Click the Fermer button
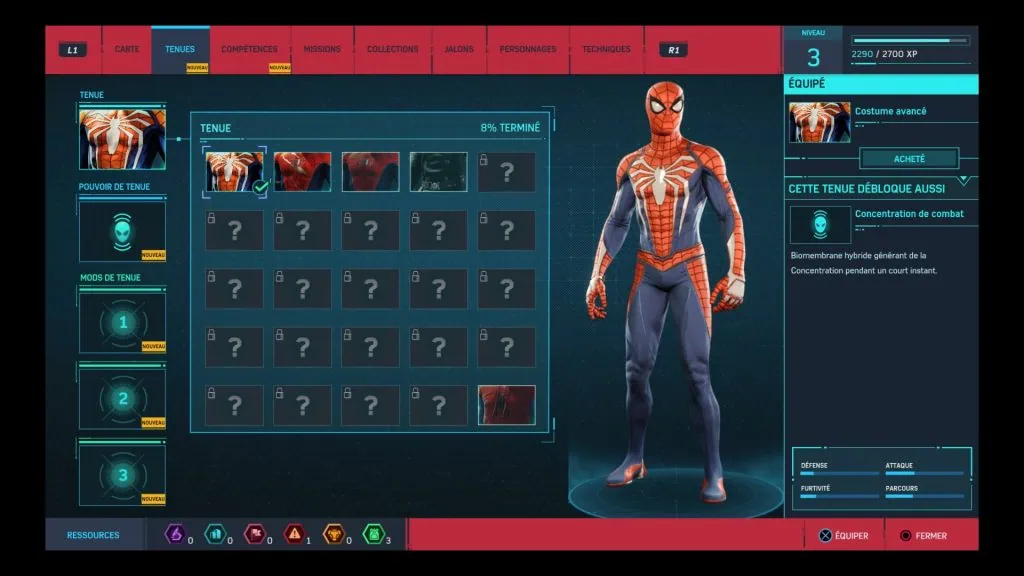 pyautogui.click(x=926, y=535)
